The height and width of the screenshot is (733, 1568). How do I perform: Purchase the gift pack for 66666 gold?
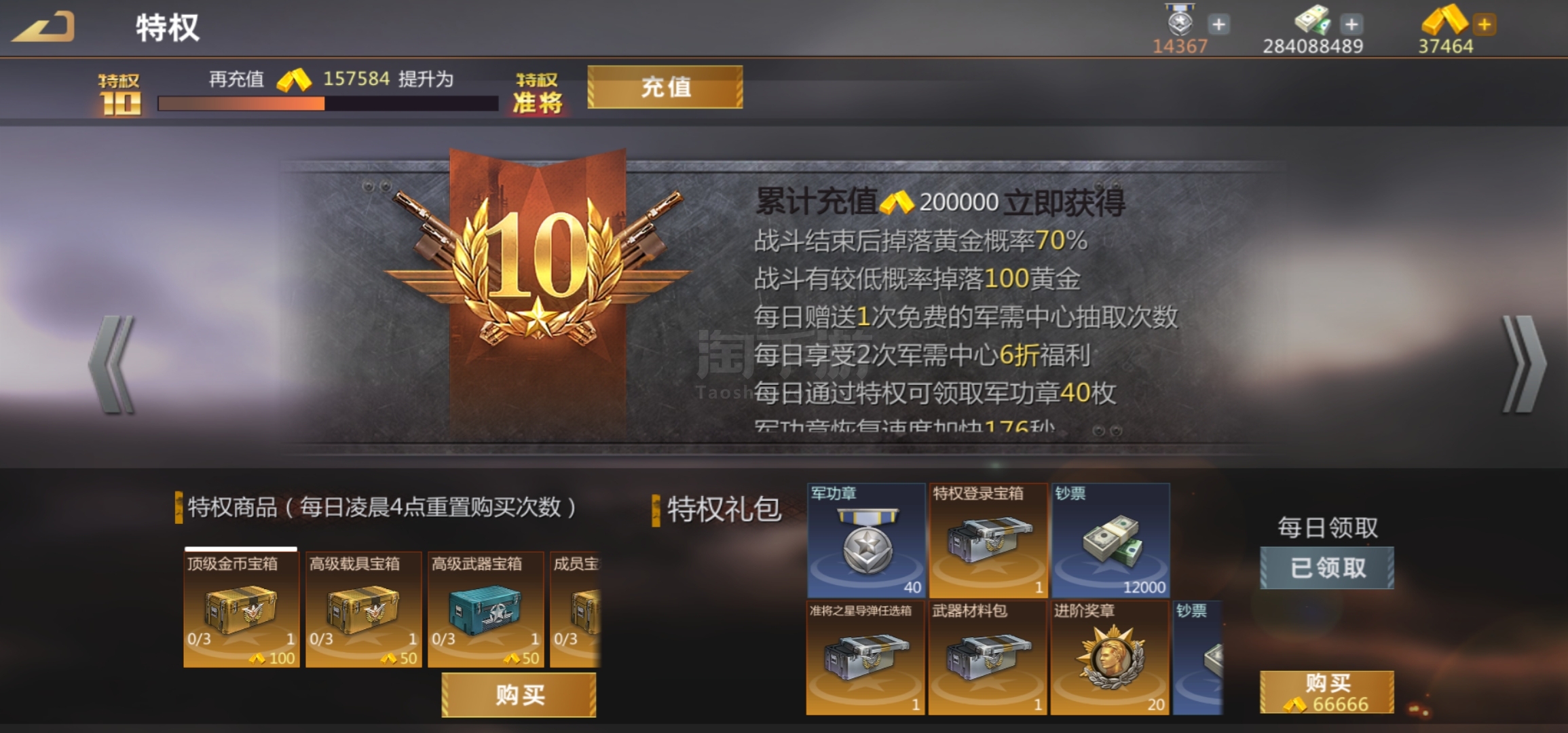tap(1327, 692)
